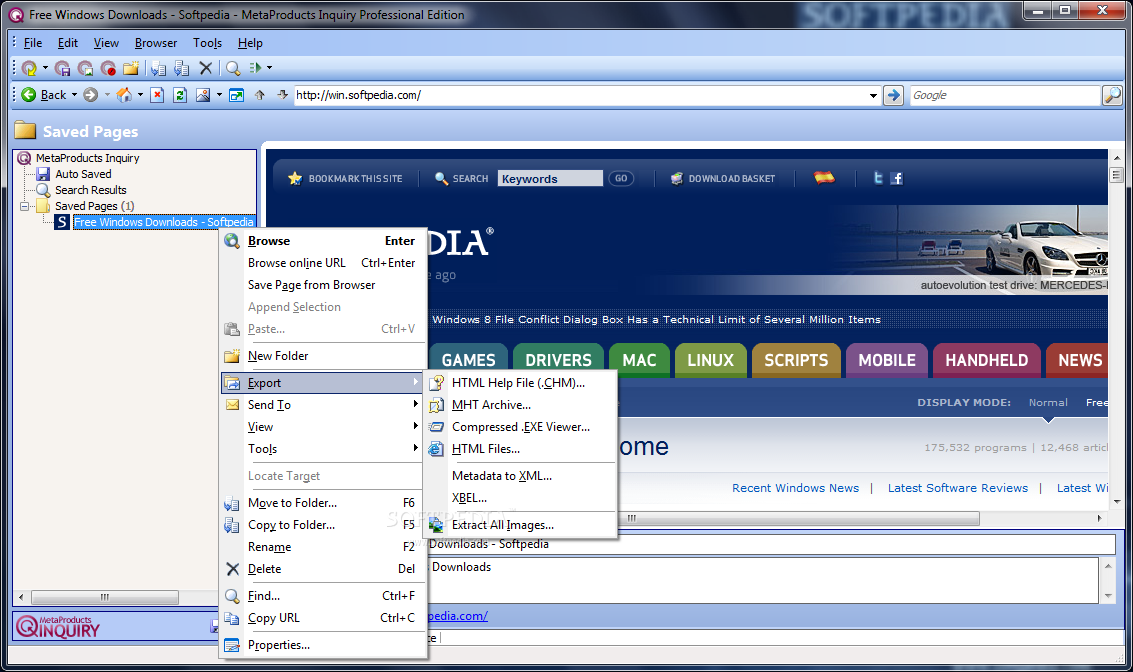Choose Rename in the context menu
The width and height of the screenshot is (1133, 672).
click(x=322, y=547)
